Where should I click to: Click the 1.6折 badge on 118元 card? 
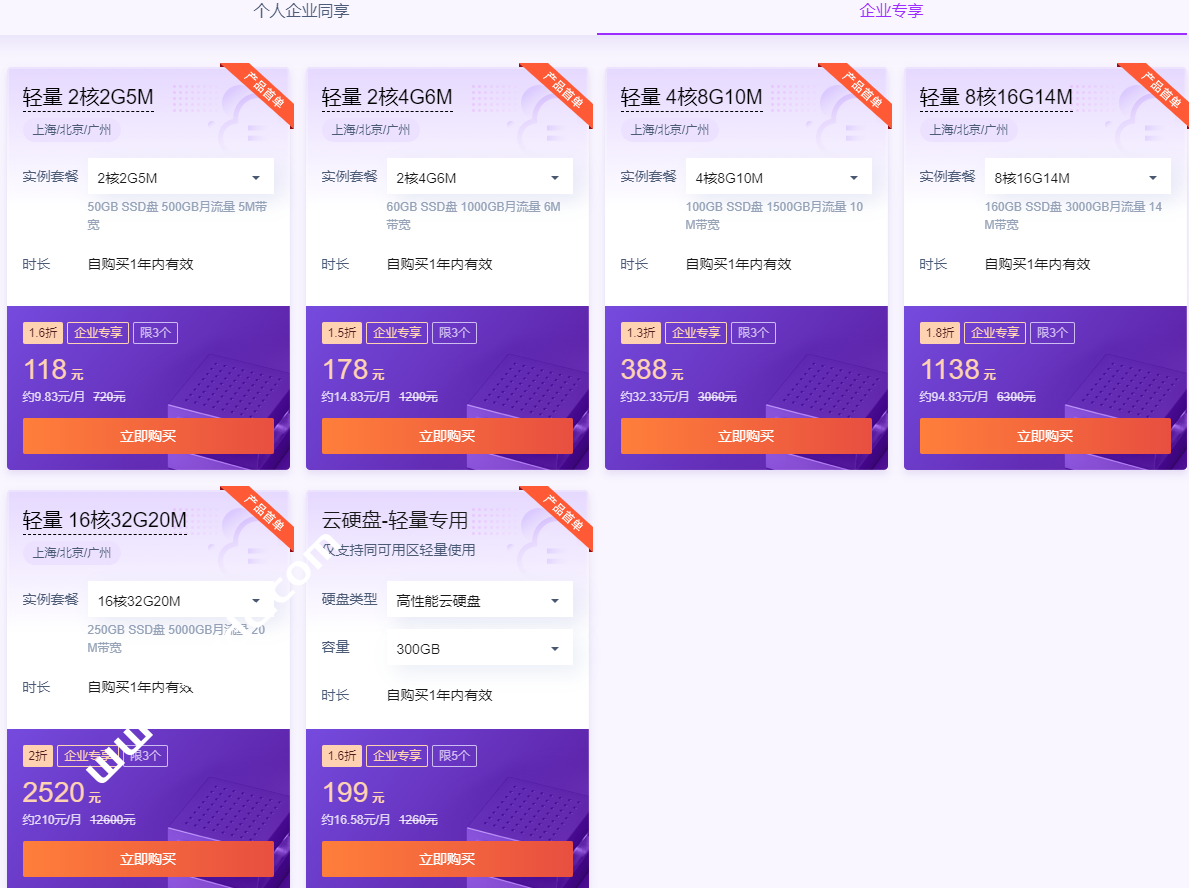[x=43, y=333]
